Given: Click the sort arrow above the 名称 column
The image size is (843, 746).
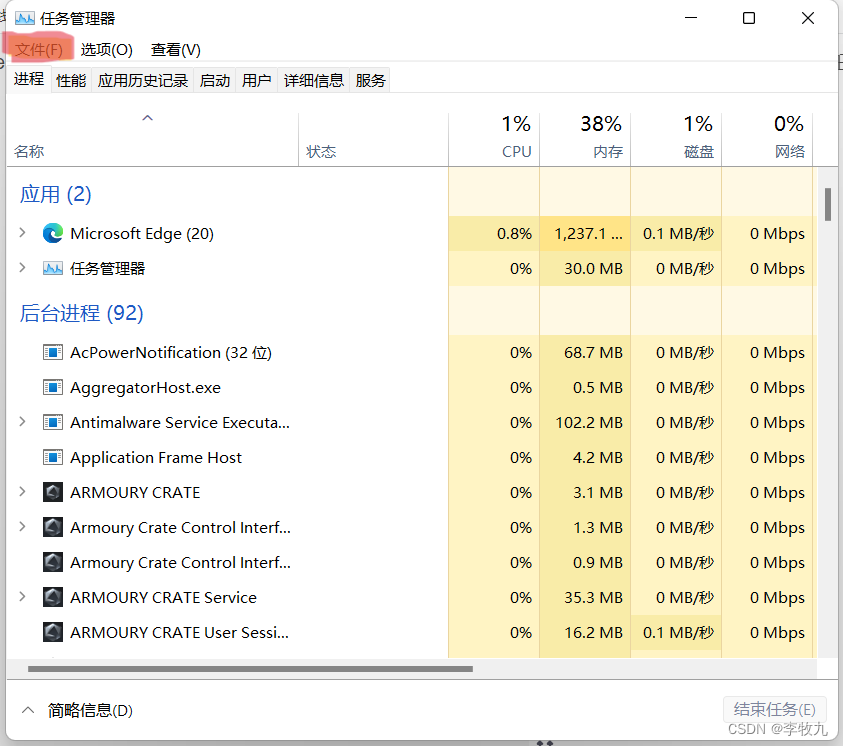Looking at the screenshot, I should tap(147, 118).
